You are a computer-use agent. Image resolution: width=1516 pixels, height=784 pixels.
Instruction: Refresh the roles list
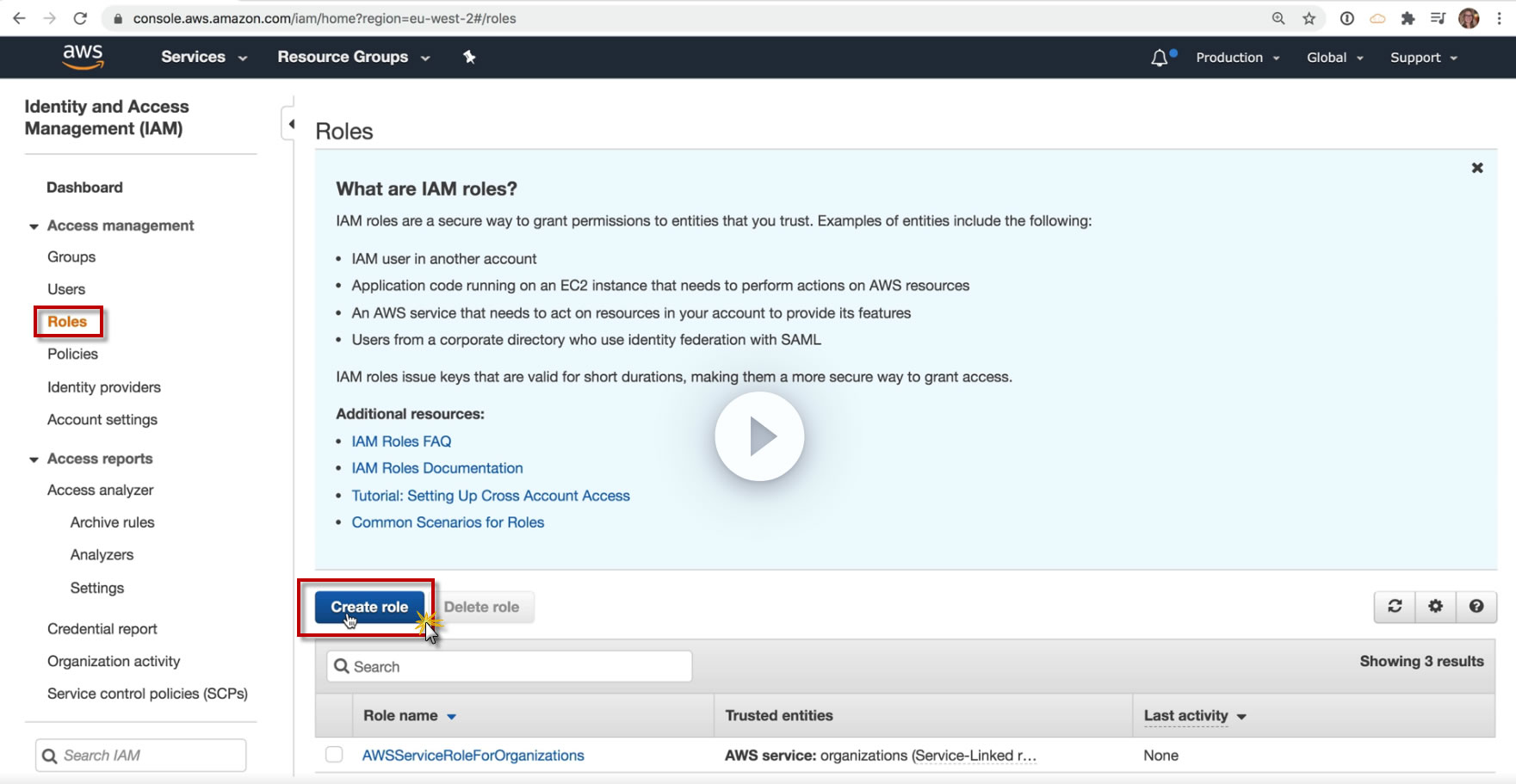1395,607
